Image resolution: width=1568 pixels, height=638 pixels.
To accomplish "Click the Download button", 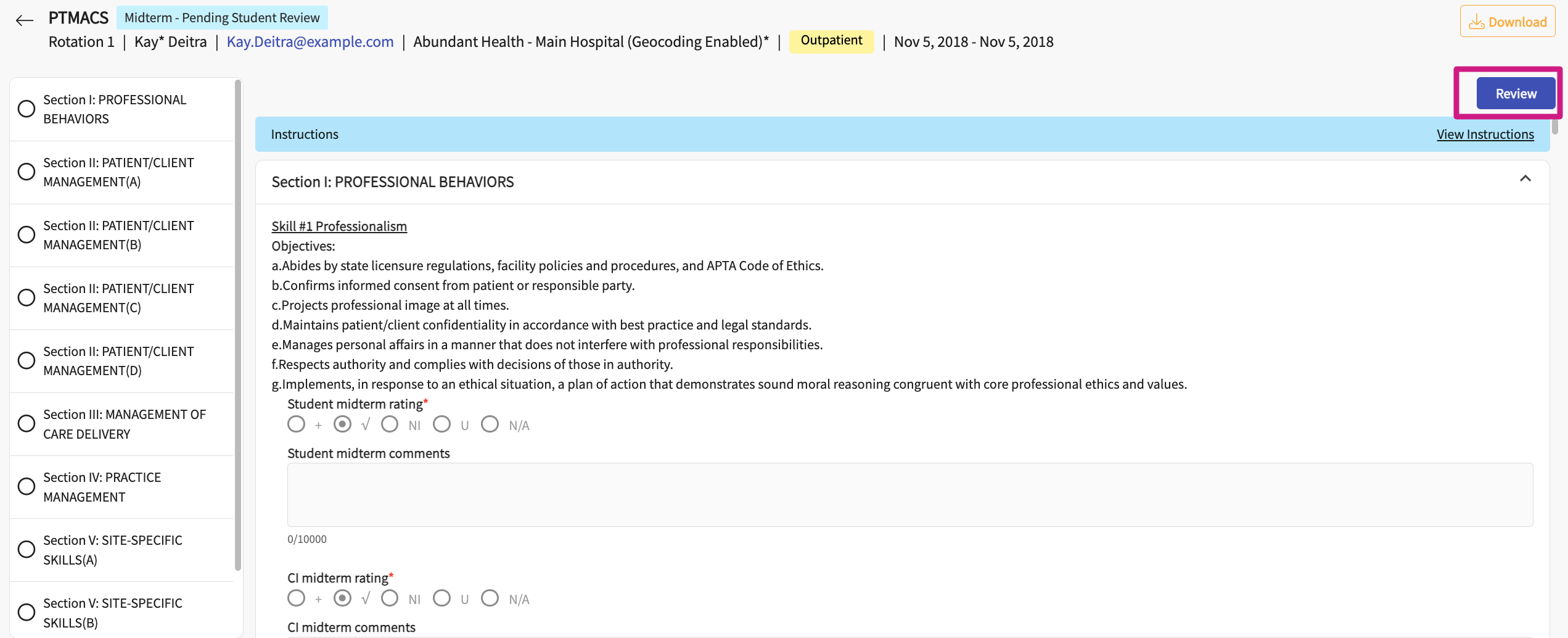I will 1507,22.
